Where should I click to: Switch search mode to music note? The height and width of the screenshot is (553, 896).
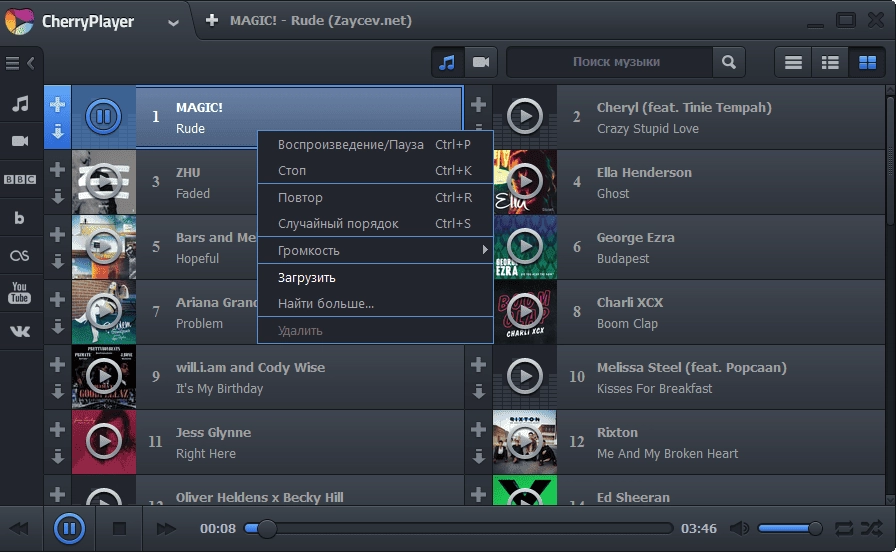tap(447, 62)
